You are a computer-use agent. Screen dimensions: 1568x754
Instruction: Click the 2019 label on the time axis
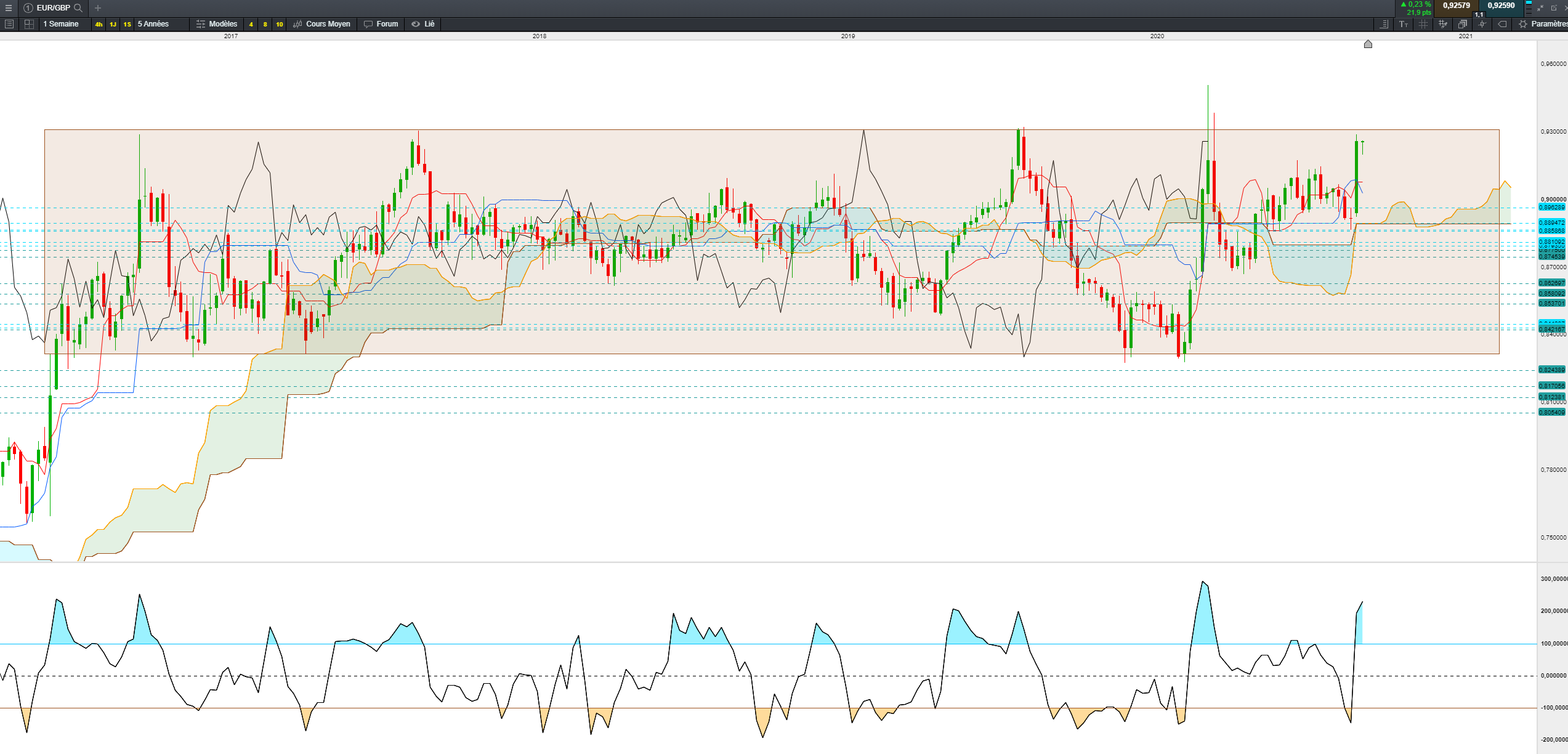848,36
